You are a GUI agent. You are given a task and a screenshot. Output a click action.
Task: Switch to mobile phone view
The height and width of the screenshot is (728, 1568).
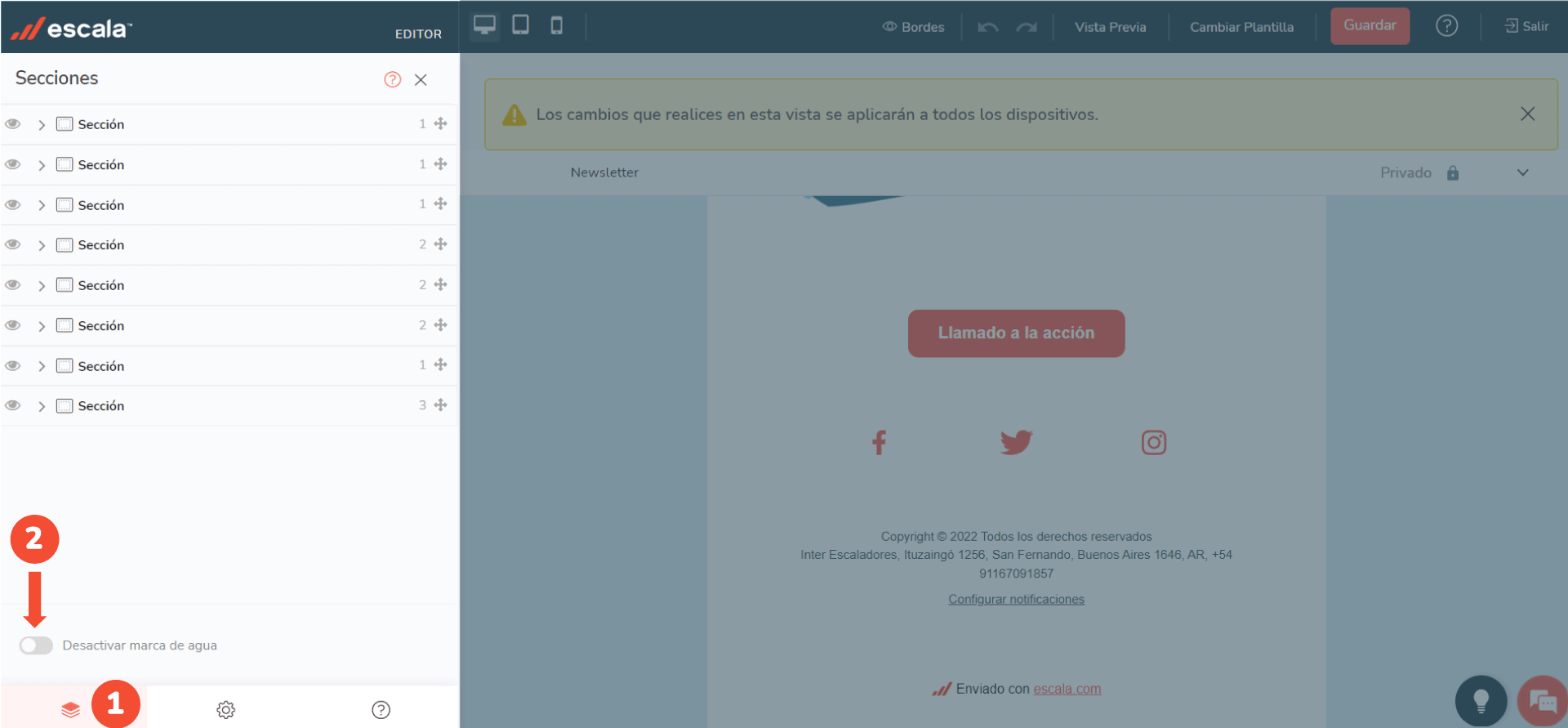point(557,25)
